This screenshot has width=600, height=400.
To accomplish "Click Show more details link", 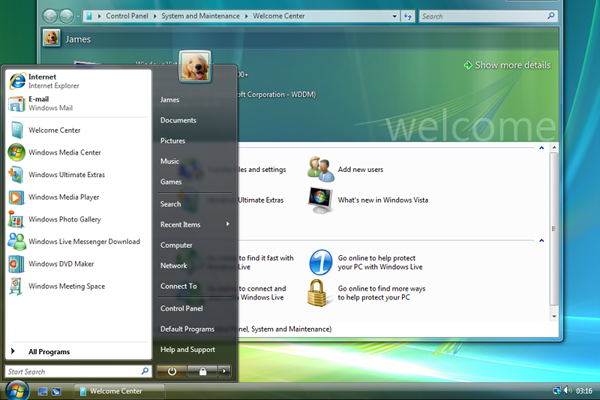I will 507,65.
